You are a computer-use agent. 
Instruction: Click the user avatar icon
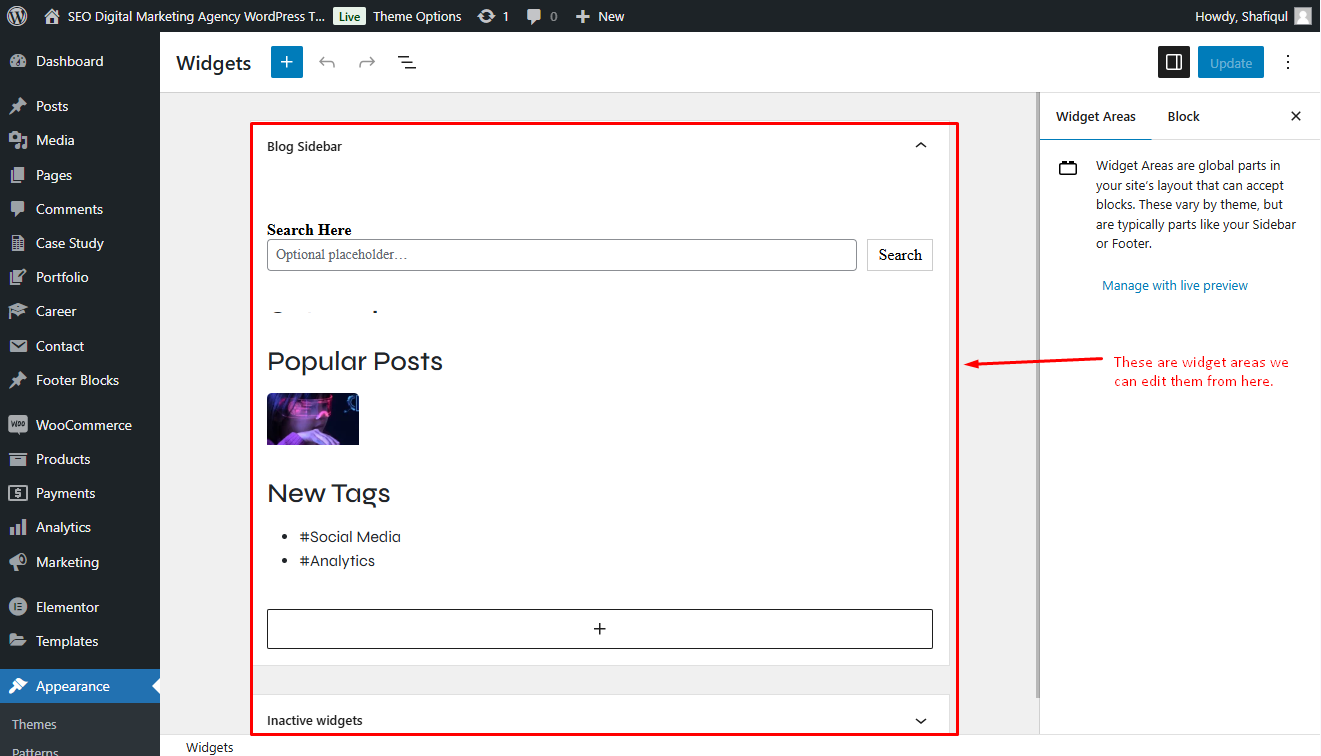(x=1303, y=16)
